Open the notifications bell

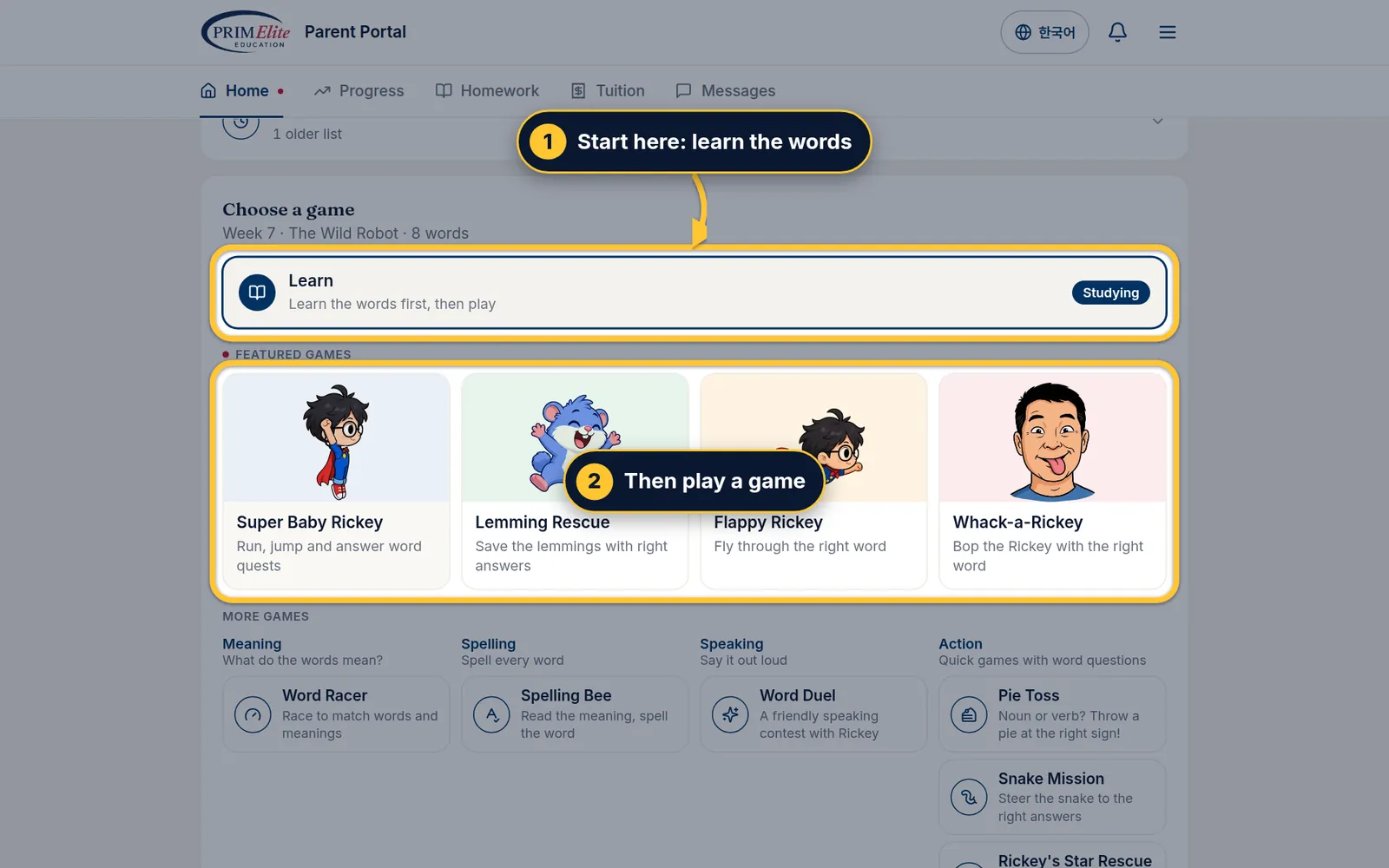[1117, 32]
